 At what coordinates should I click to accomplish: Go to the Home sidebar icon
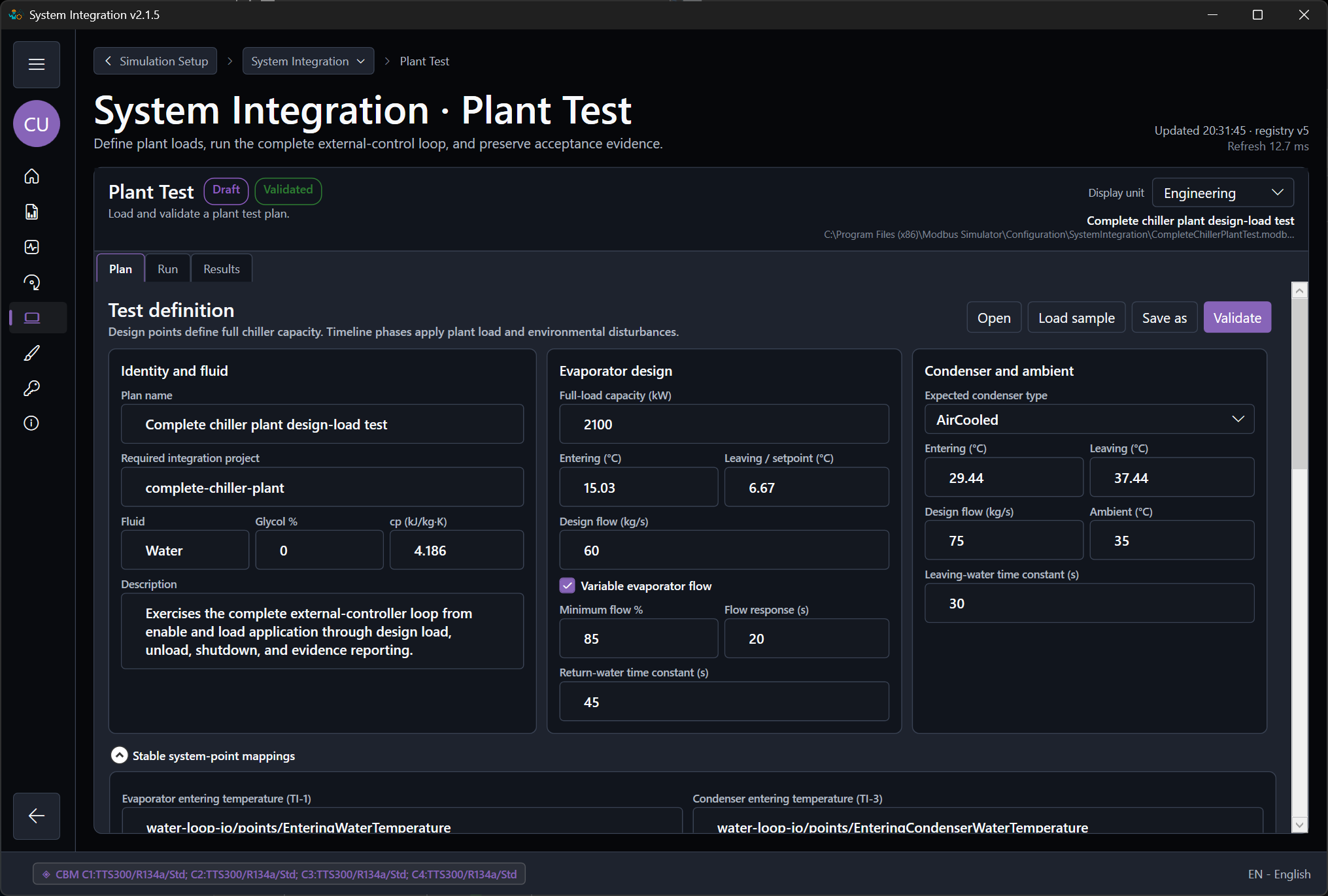(32, 176)
